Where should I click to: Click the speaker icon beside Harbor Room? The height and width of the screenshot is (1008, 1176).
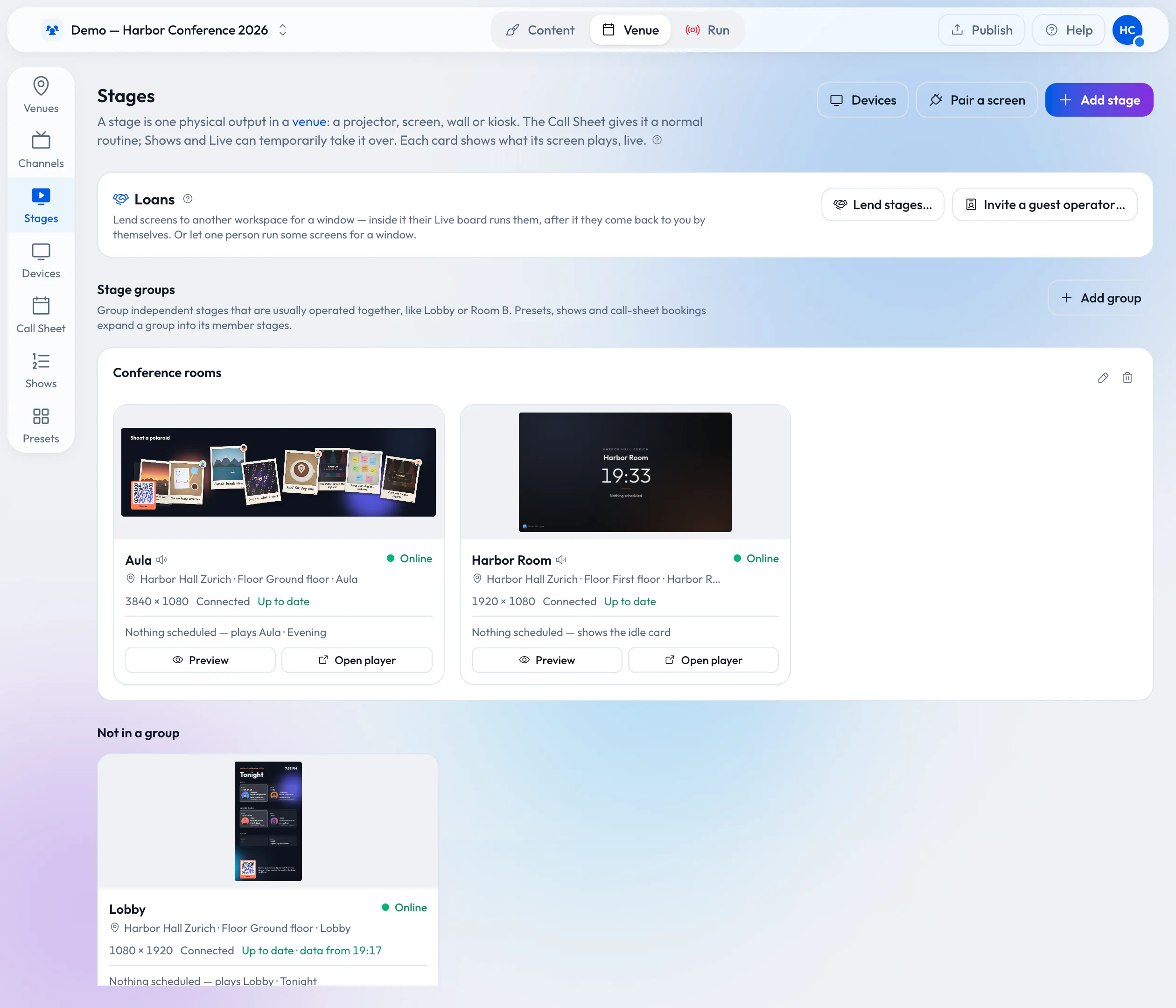(561, 560)
